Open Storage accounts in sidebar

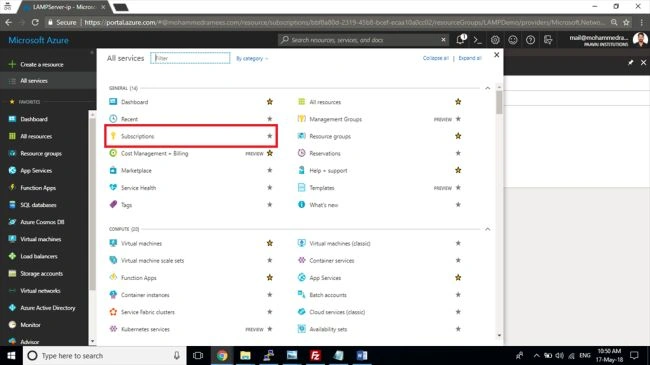click(x=41, y=274)
